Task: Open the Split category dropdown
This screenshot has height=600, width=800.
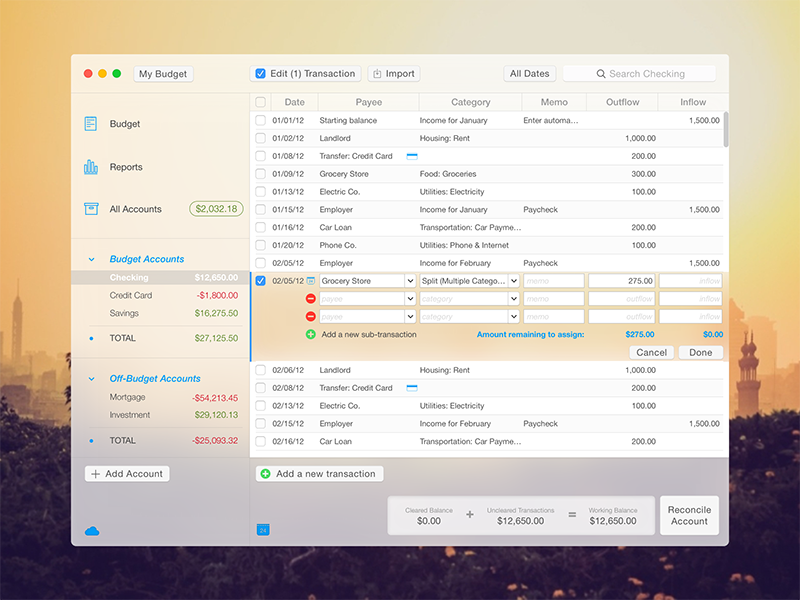Action: click(514, 281)
